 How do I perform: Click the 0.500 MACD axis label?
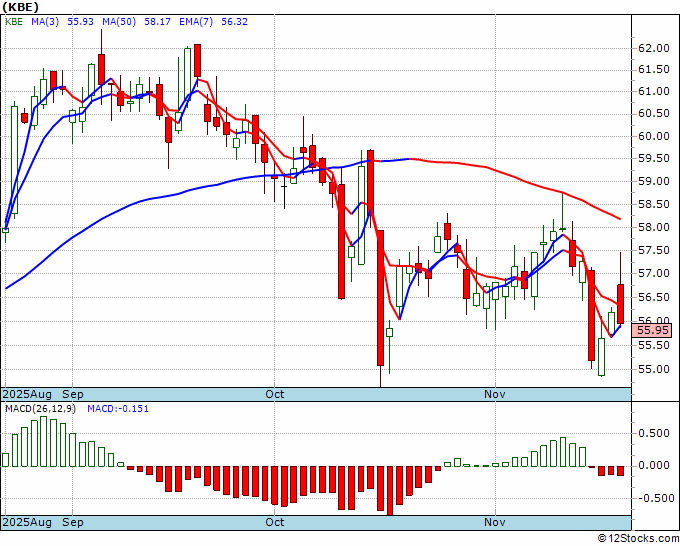click(654, 433)
